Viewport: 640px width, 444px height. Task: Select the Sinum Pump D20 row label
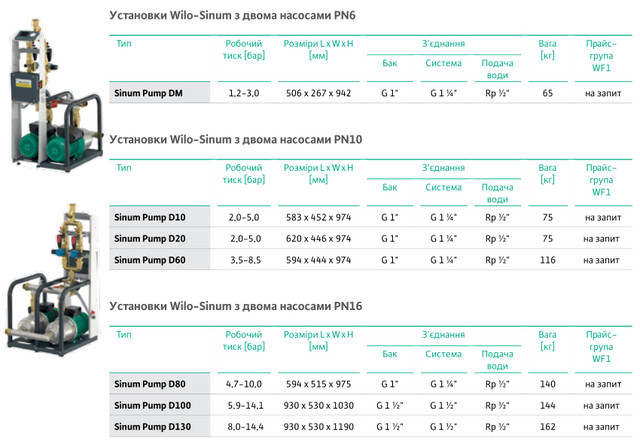coord(148,239)
